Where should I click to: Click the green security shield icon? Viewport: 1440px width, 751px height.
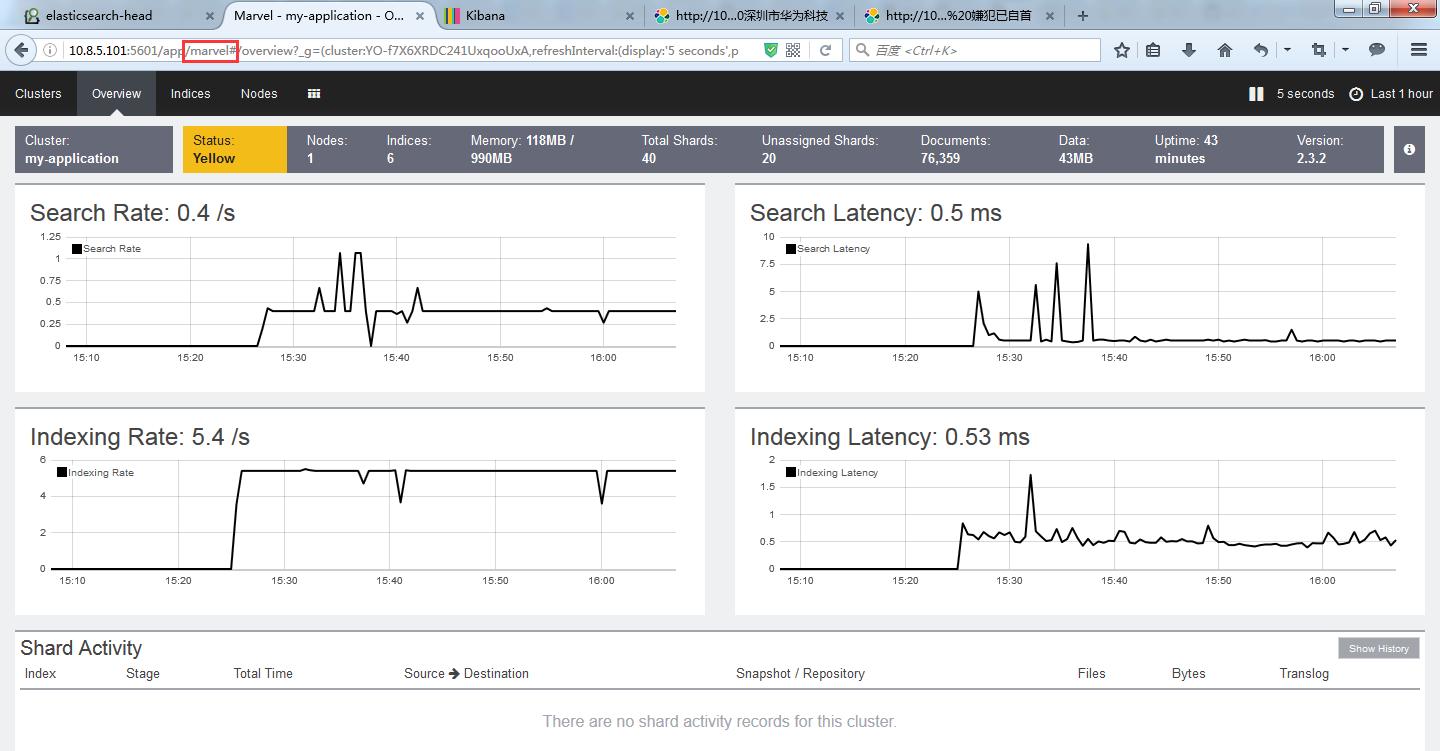pyautogui.click(x=770, y=50)
